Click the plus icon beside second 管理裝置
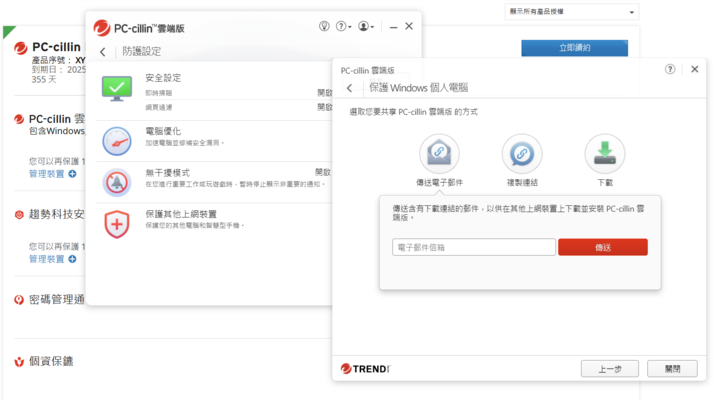 72,259
